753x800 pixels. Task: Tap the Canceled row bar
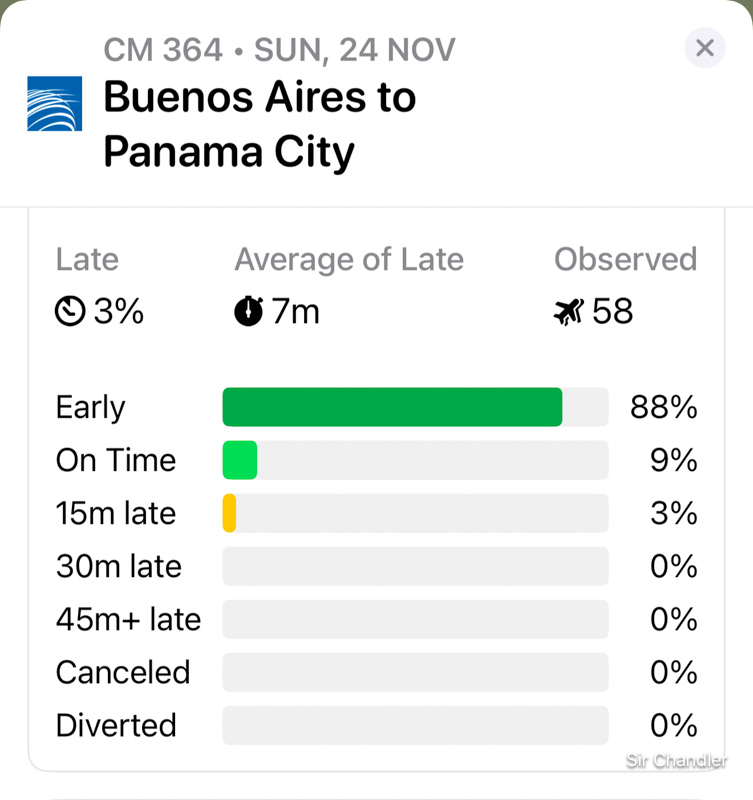415,672
